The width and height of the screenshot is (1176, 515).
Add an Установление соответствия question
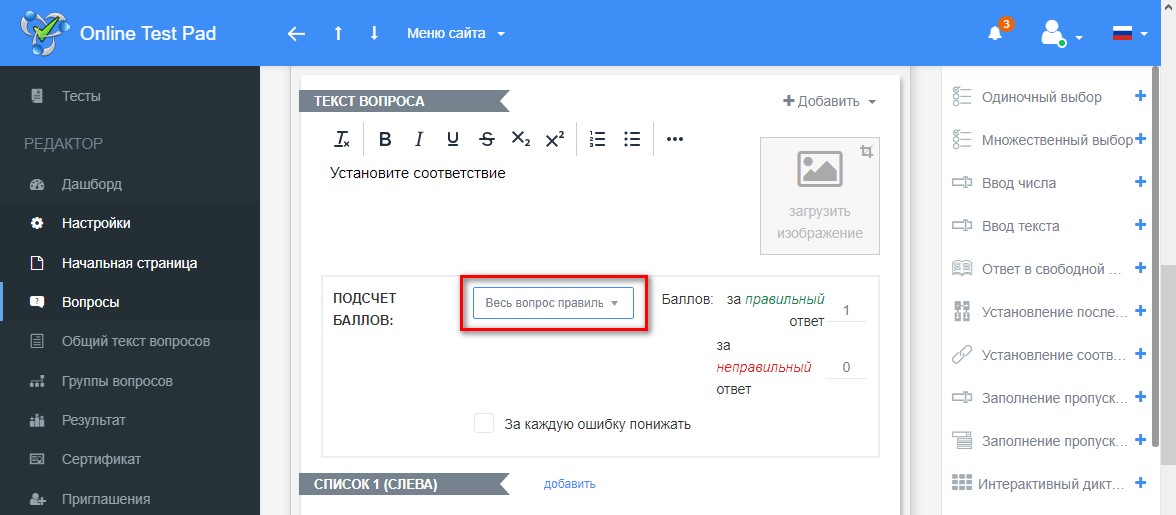1141,353
